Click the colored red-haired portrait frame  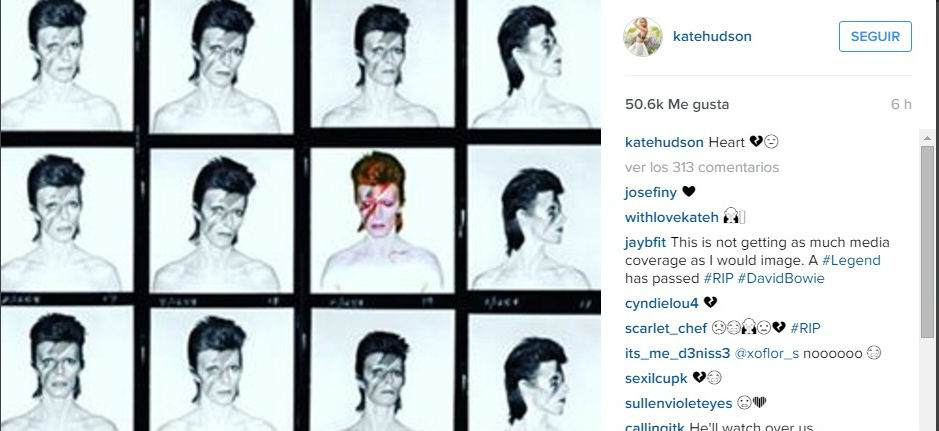[x=382, y=220]
